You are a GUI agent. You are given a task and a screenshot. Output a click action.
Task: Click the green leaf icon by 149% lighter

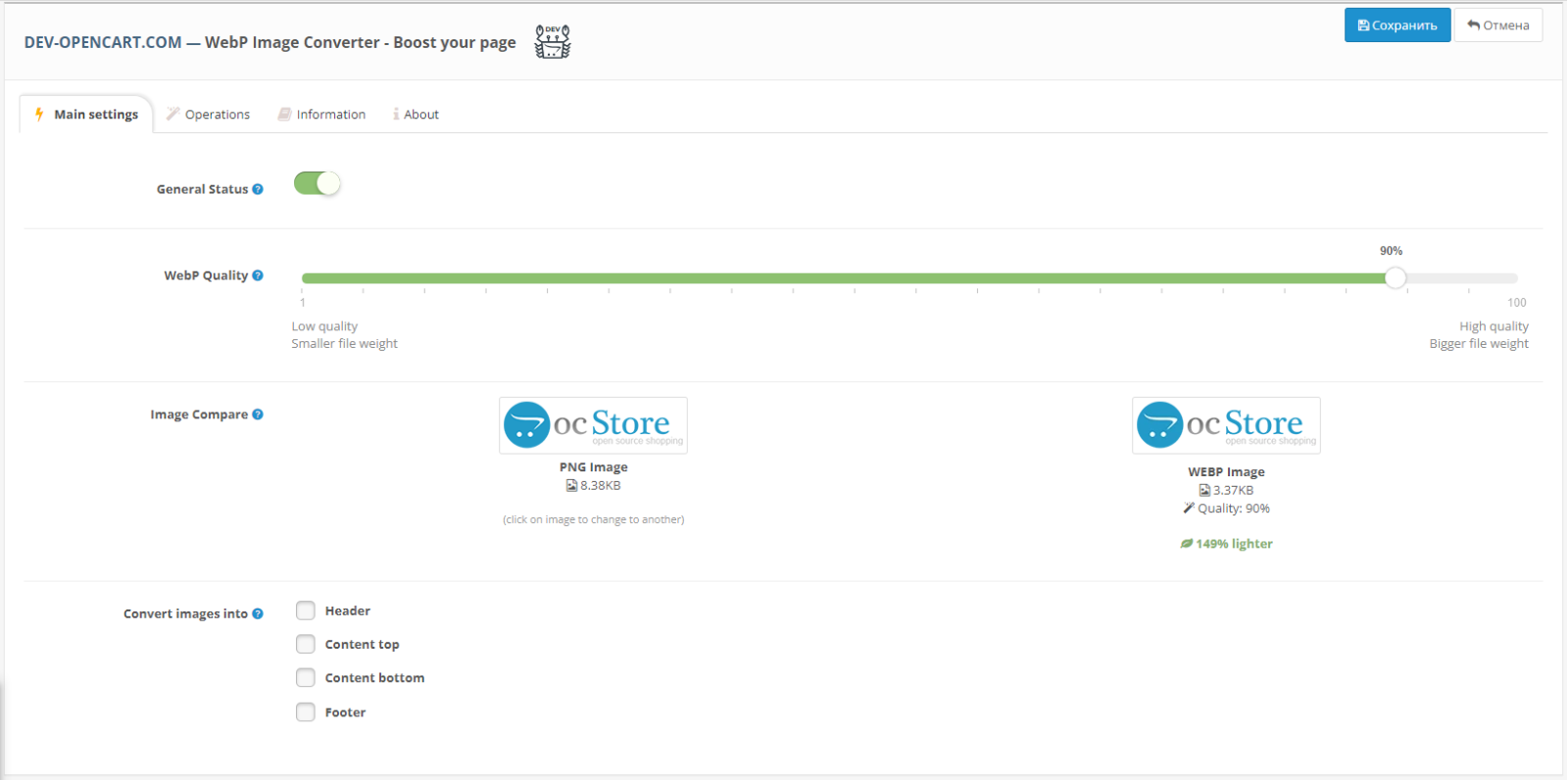[x=1187, y=544]
